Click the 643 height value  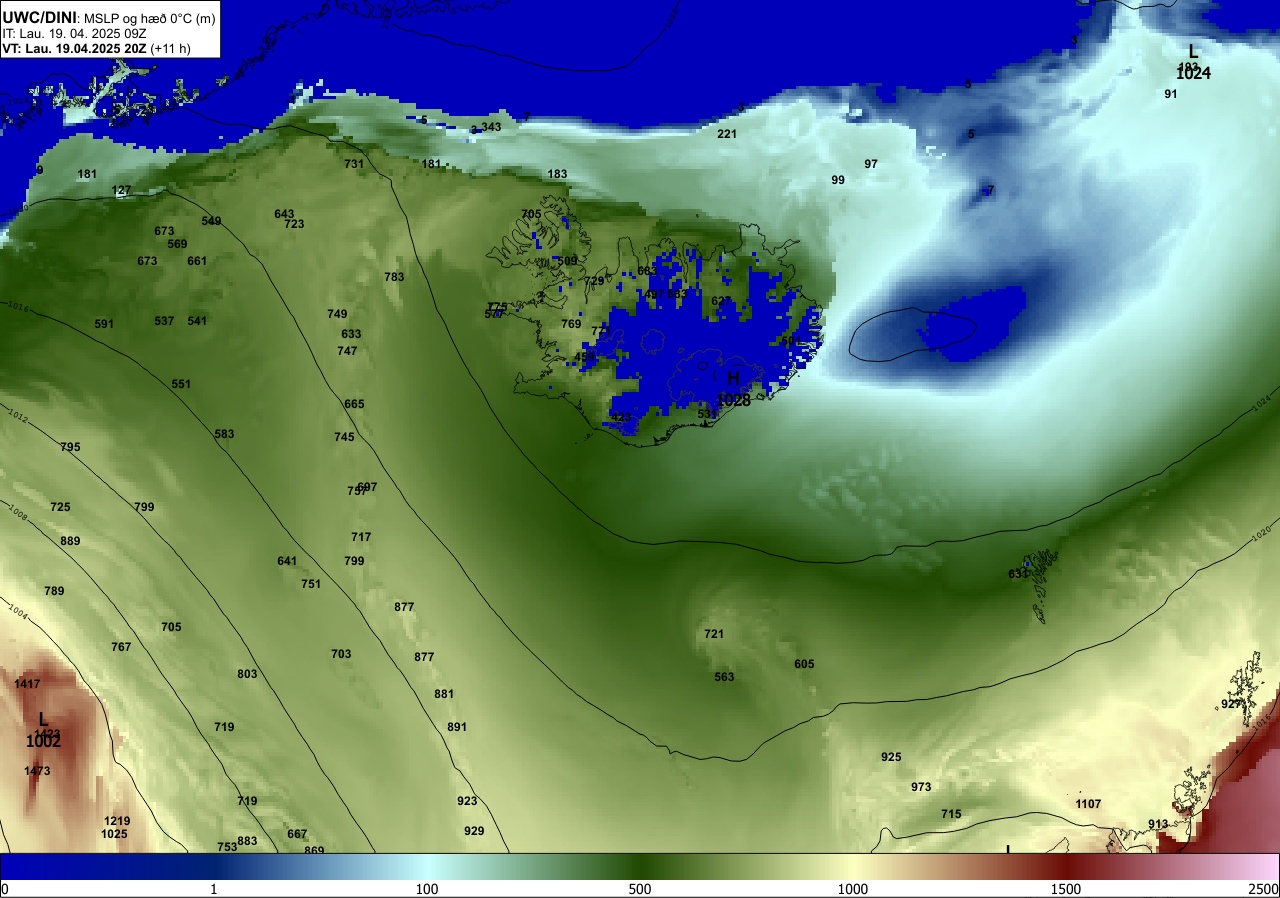click(x=284, y=214)
